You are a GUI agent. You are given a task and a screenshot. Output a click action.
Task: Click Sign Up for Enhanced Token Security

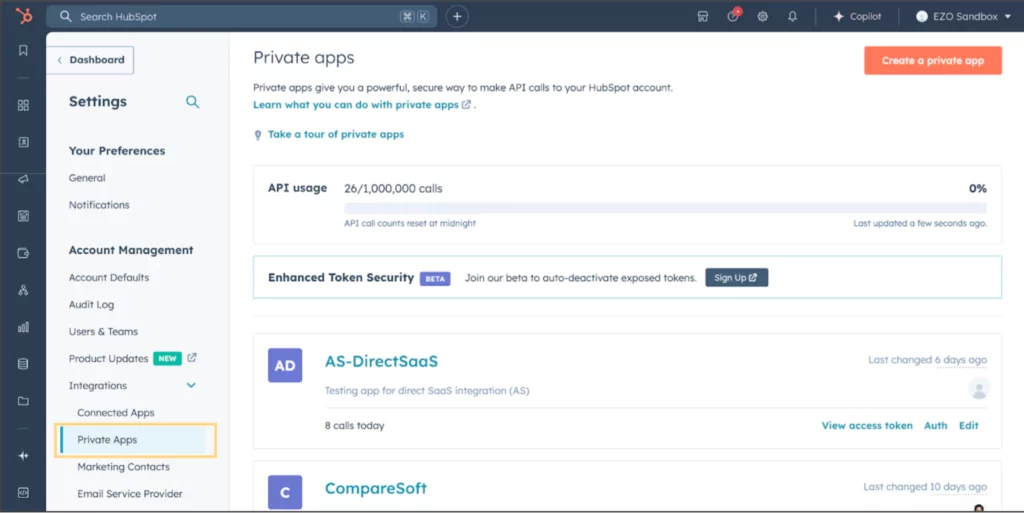pyautogui.click(x=736, y=278)
